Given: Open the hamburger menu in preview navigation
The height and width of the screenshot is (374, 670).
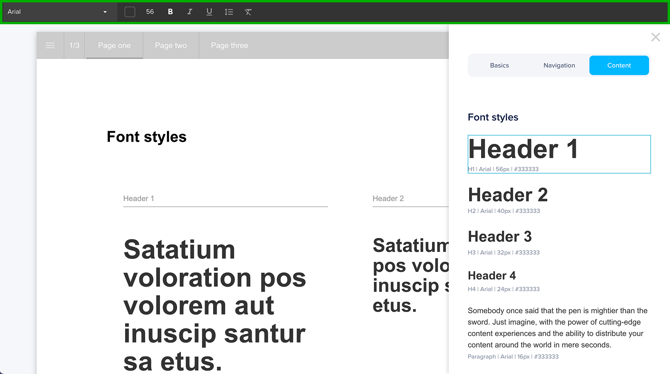Looking at the screenshot, I should click(x=50, y=45).
